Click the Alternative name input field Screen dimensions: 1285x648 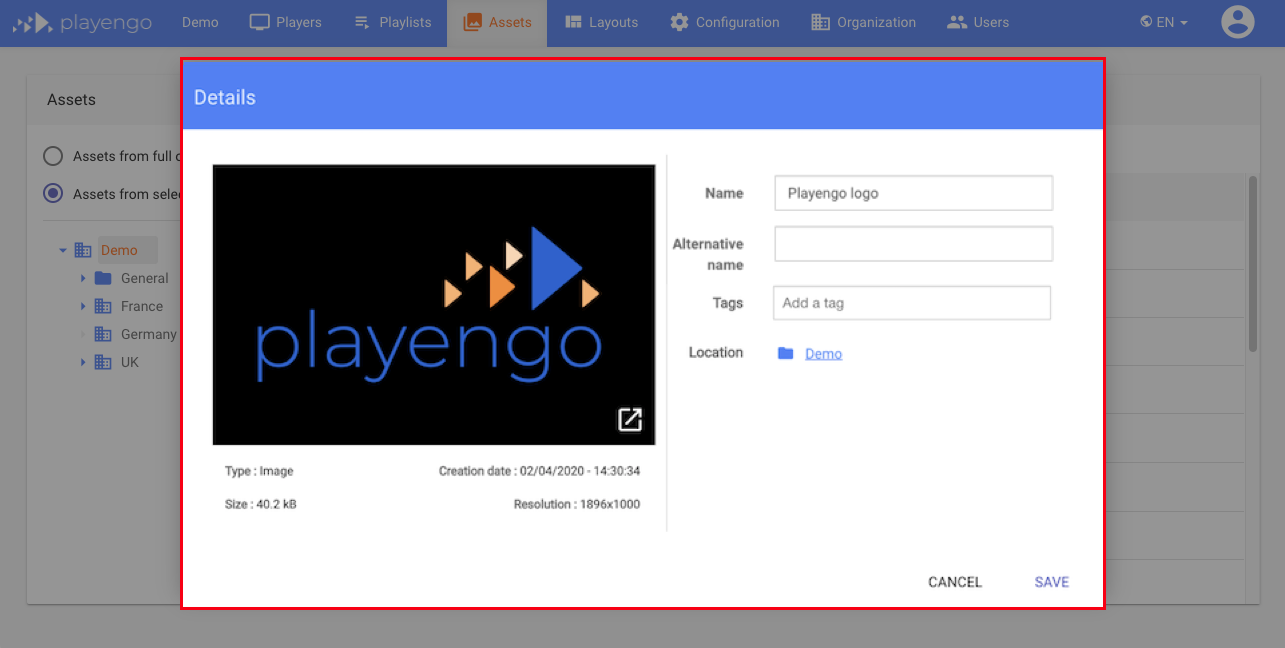(x=913, y=243)
